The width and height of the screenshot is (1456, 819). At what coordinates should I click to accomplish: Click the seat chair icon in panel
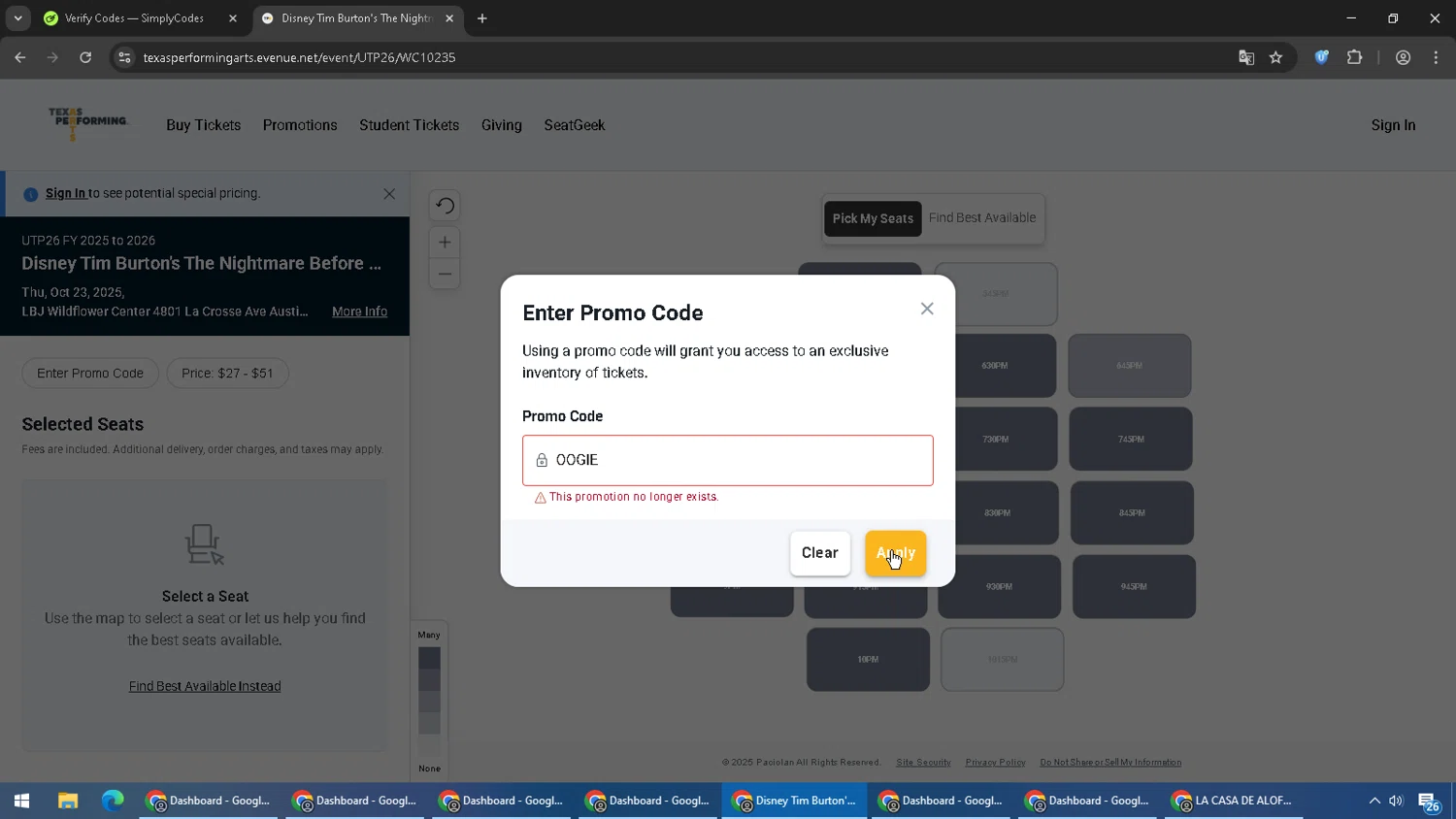[205, 544]
